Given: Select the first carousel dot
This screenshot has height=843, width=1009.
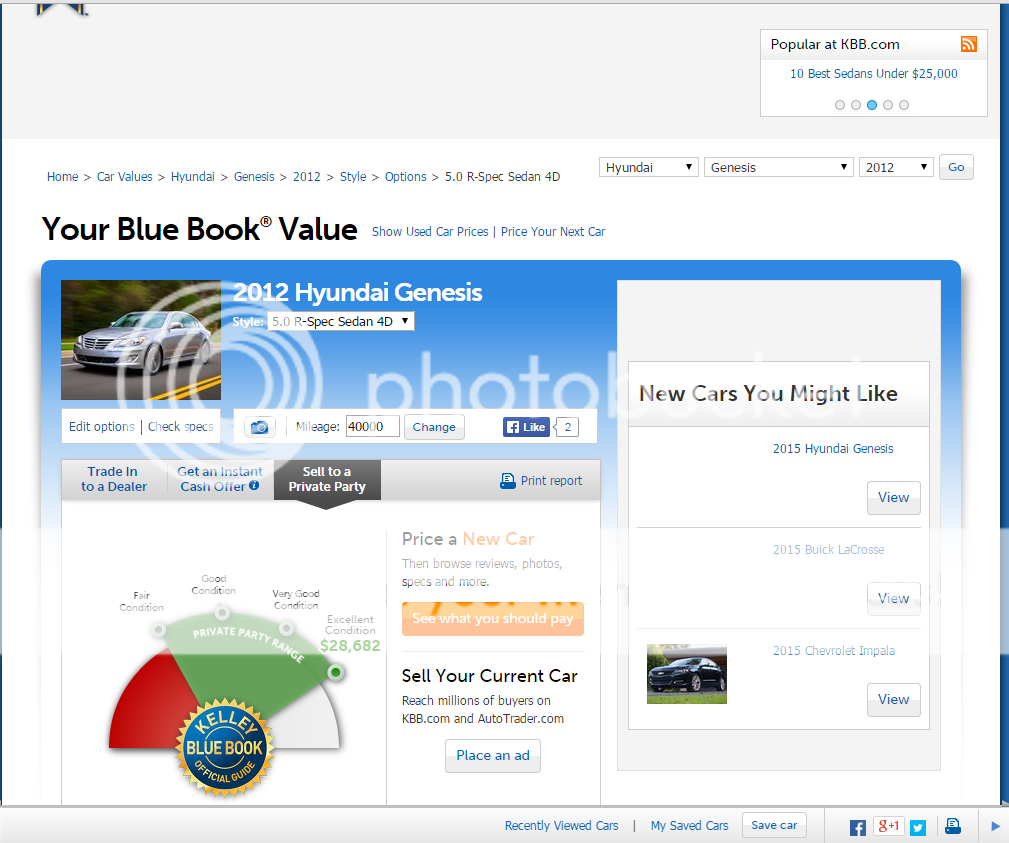Looking at the screenshot, I should pyautogui.click(x=840, y=105).
